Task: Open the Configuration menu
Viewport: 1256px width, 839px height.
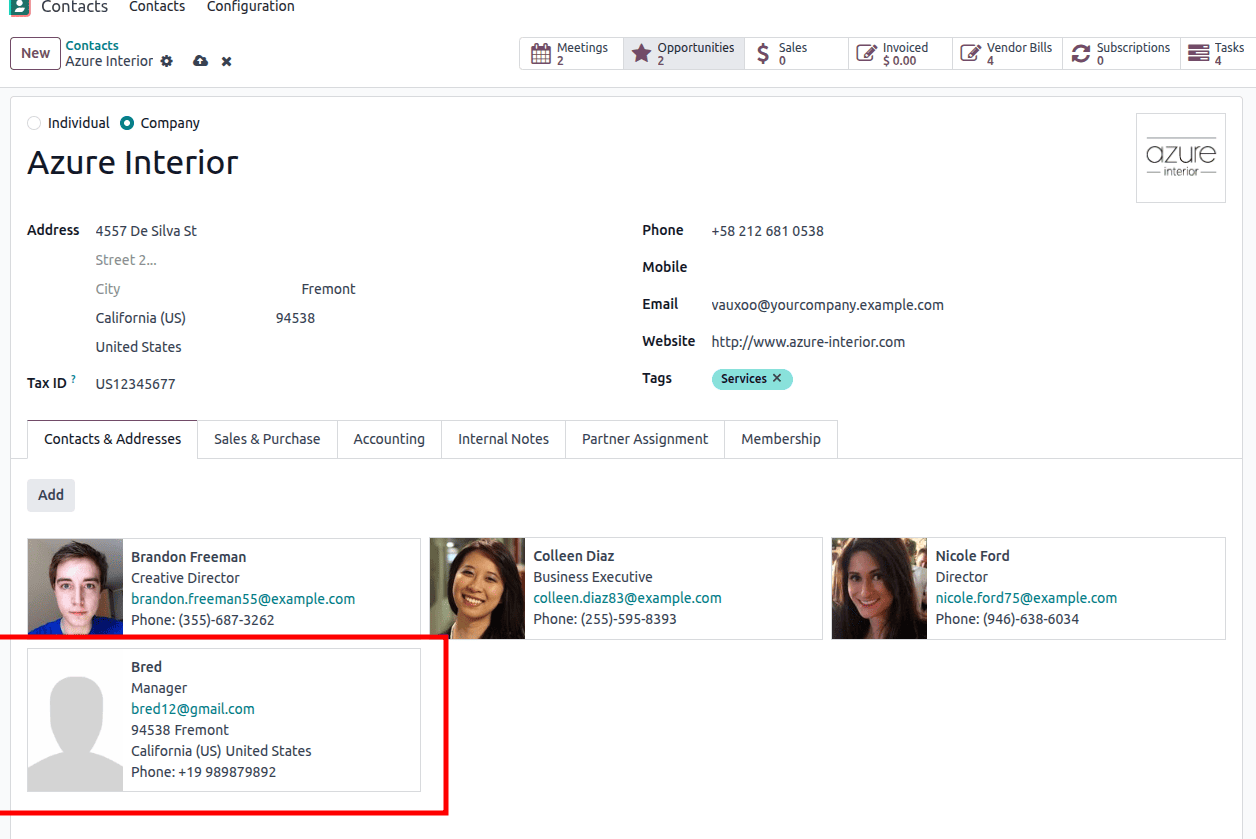Action: click(x=250, y=8)
